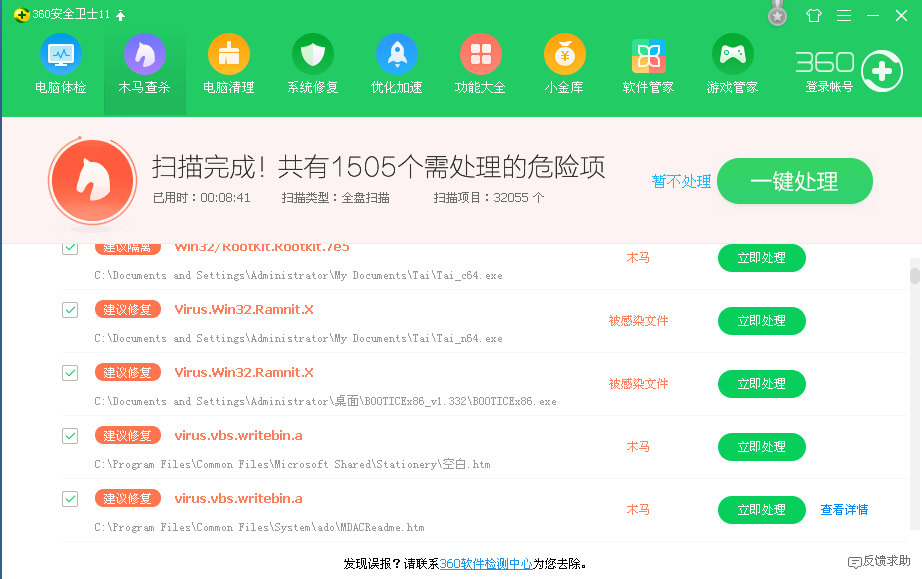This screenshot has width=922, height=579.
Task: Switch to the 木马查杀 tab
Action: tap(144, 64)
